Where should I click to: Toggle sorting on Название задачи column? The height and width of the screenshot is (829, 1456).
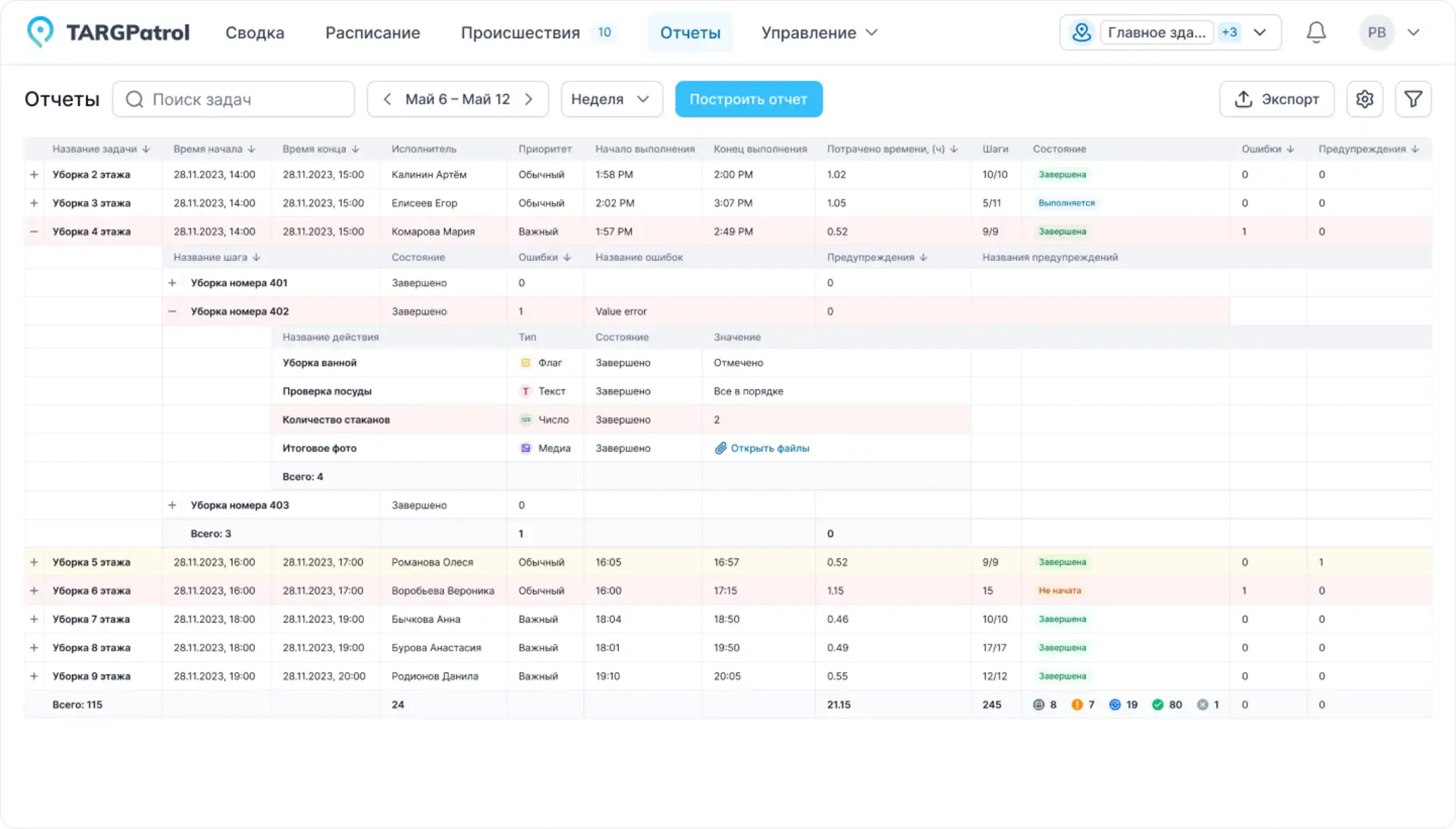[x=146, y=149]
